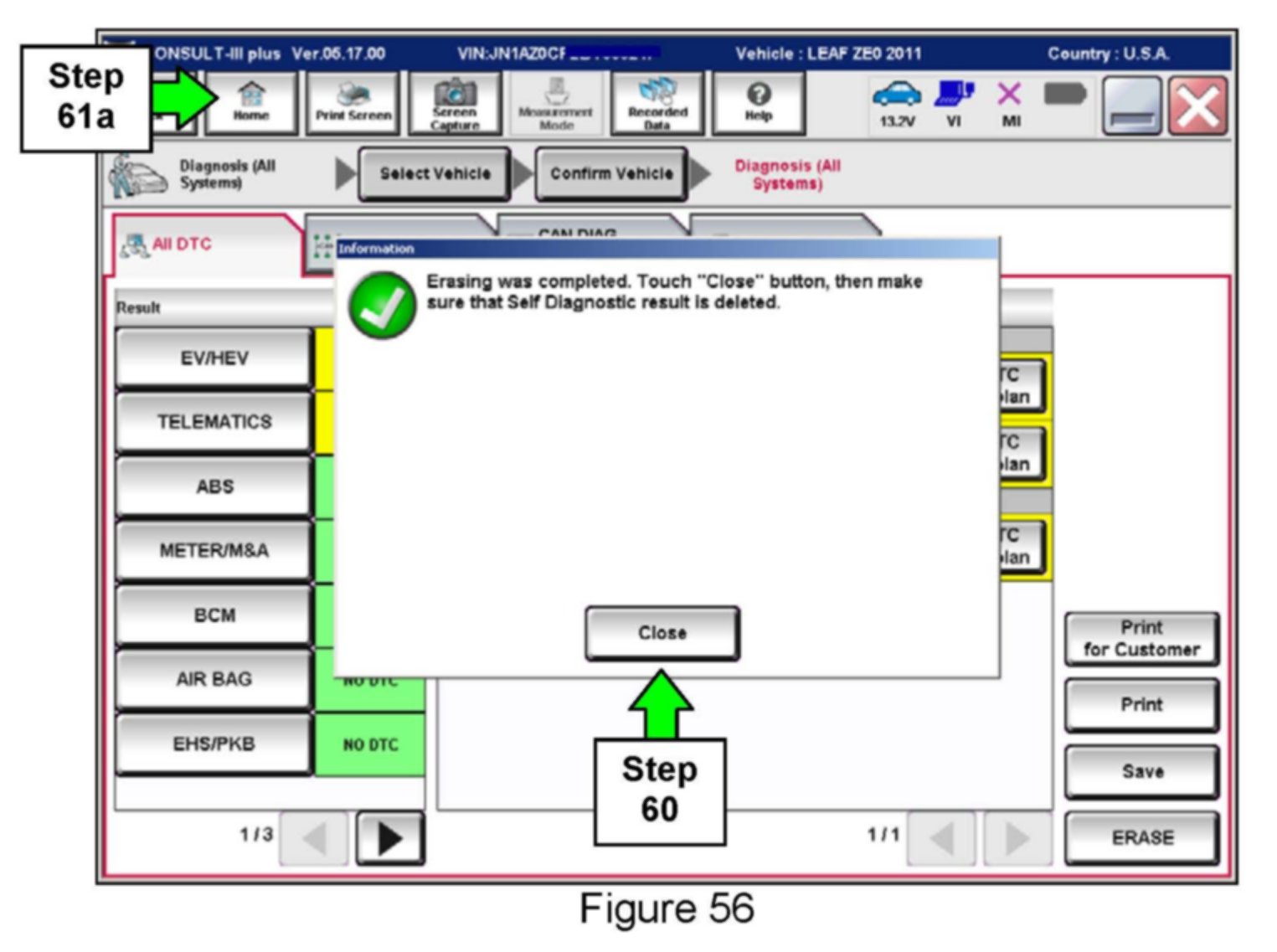1277x952 pixels.
Task: Close the CONSULT application with red X
Action: coord(1197,105)
